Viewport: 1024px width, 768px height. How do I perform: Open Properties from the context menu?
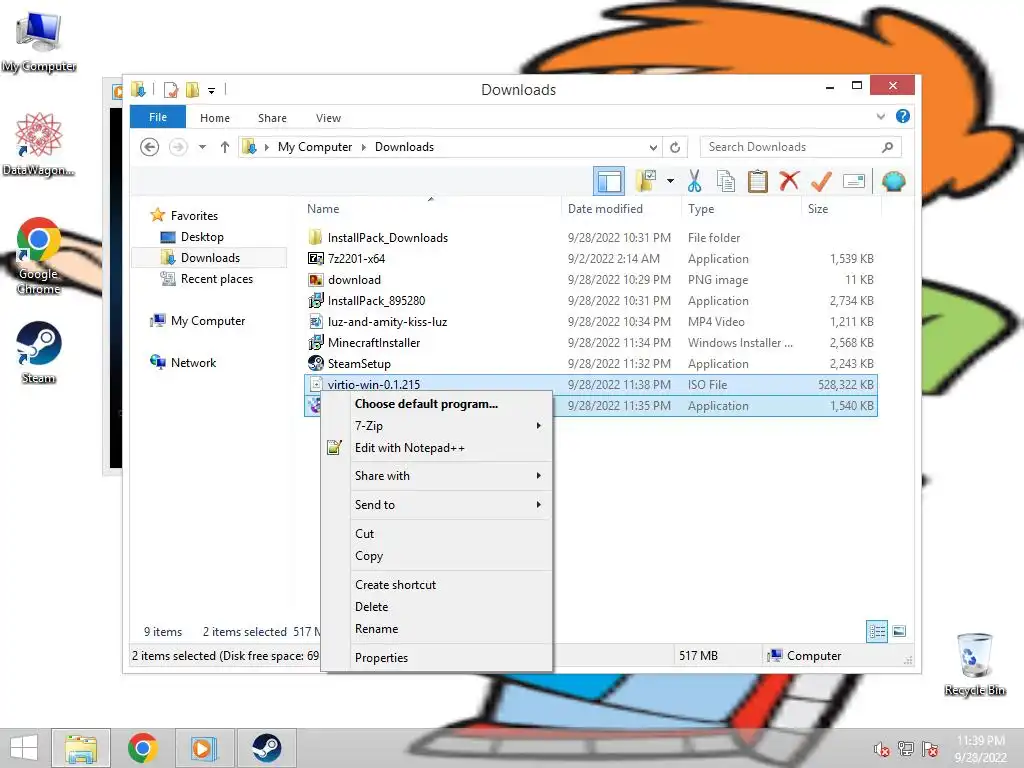(437, 658)
